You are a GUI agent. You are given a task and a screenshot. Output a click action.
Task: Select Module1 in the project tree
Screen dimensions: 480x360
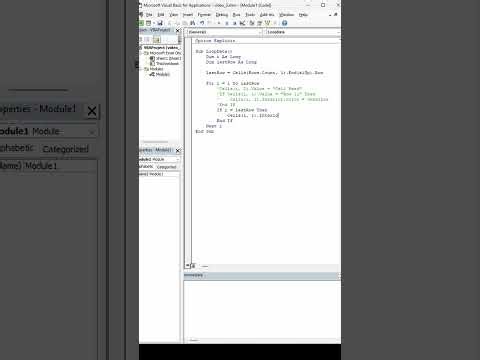click(163, 74)
